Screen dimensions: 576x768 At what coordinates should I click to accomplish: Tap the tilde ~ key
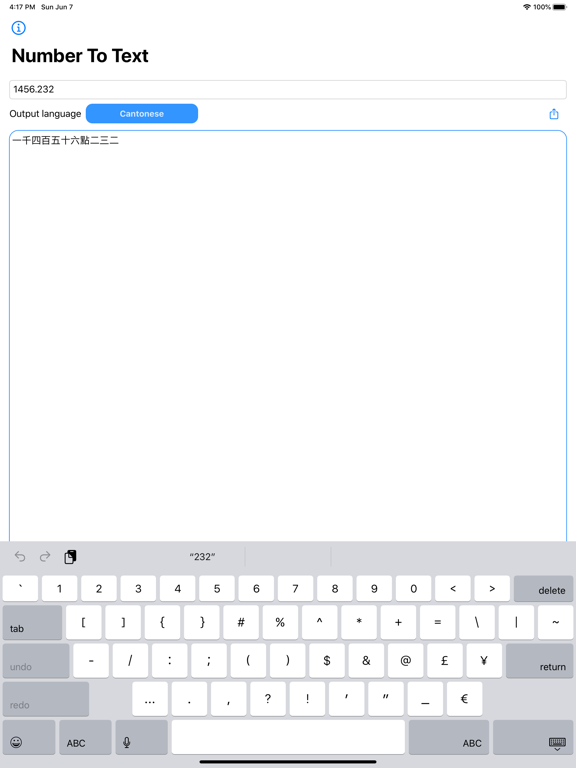pos(555,623)
